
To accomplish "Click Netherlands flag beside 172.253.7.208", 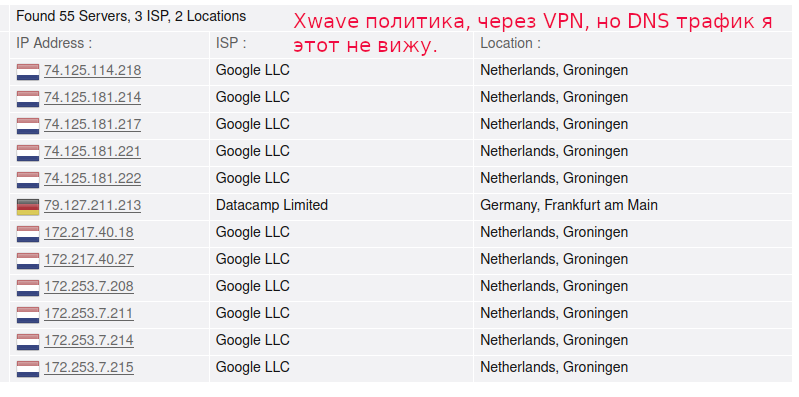I will click(x=28, y=288).
